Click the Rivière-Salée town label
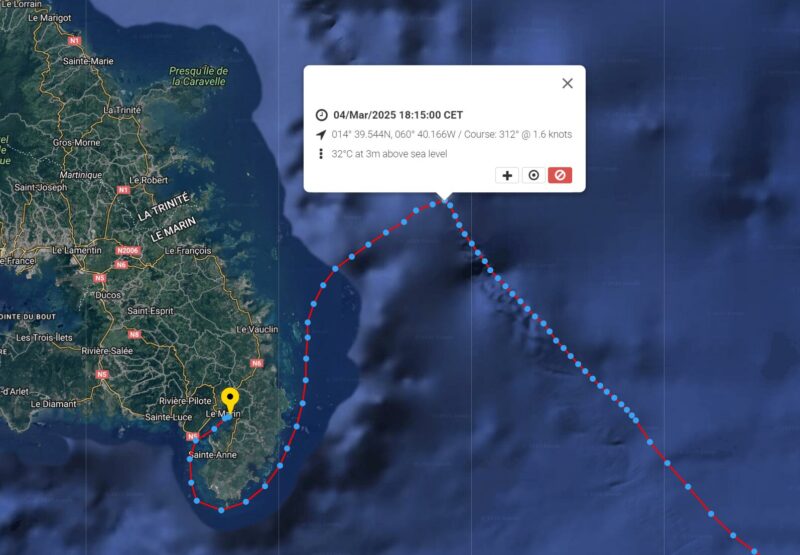 [107, 351]
